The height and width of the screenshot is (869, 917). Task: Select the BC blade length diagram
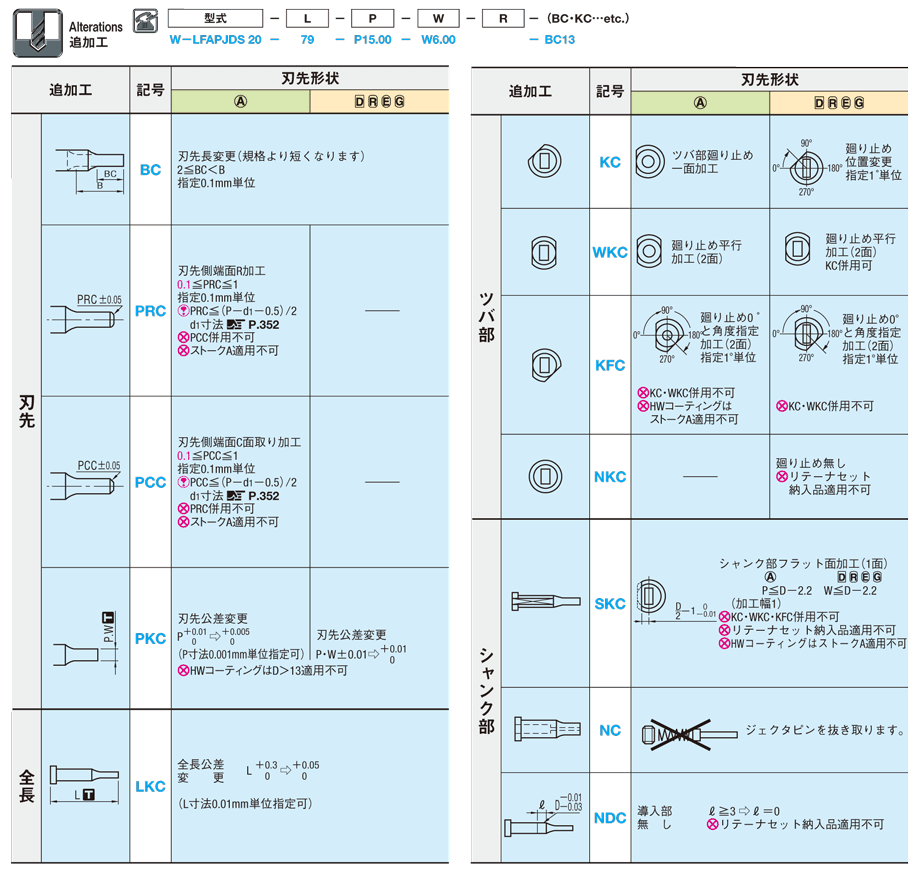(x=87, y=168)
